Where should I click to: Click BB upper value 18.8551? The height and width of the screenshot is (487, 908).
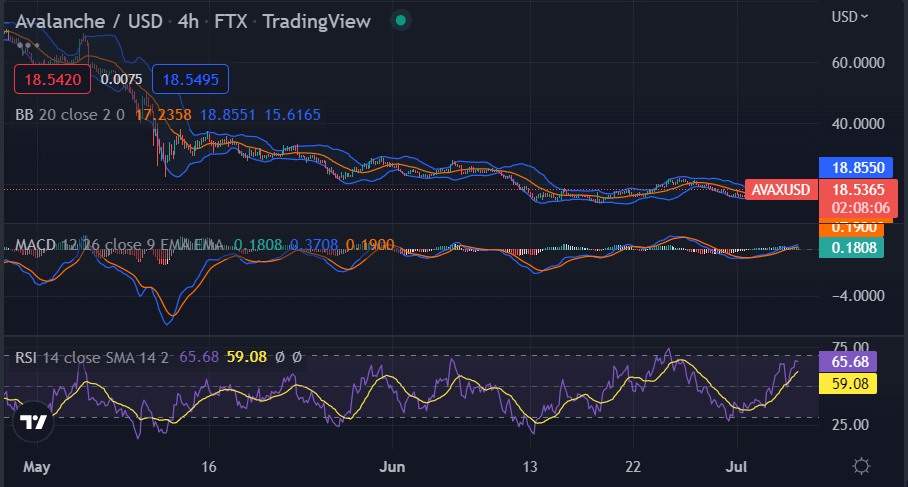[x=228, y=115]
